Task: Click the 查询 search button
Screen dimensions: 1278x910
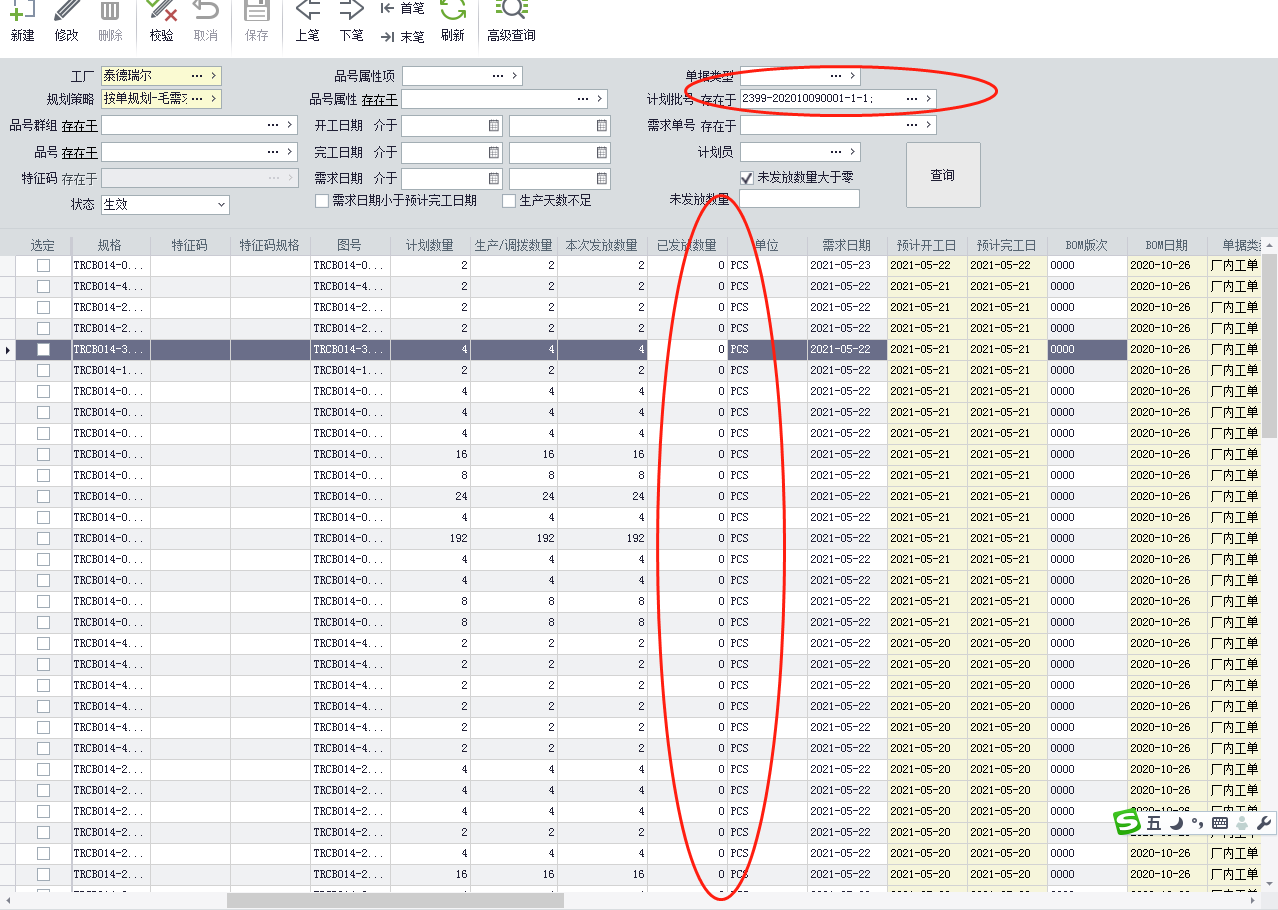Action: (943, 175)
